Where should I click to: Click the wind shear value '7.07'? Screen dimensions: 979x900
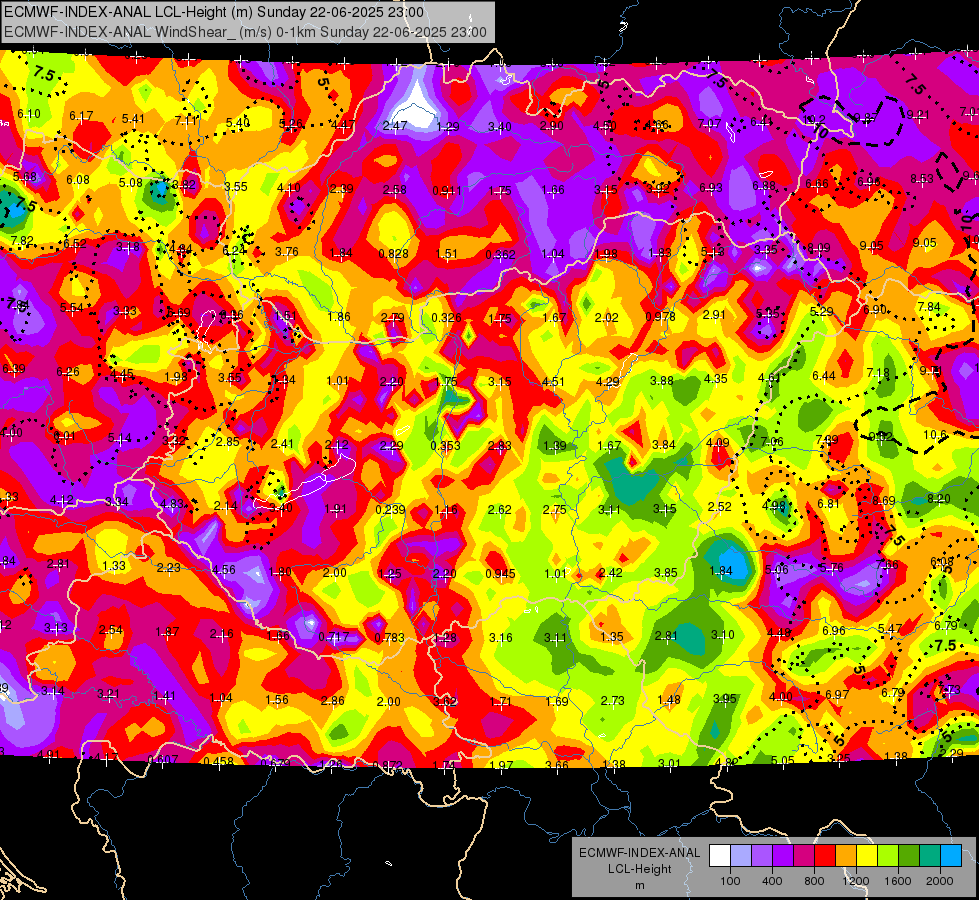click(x=709, y=124)
